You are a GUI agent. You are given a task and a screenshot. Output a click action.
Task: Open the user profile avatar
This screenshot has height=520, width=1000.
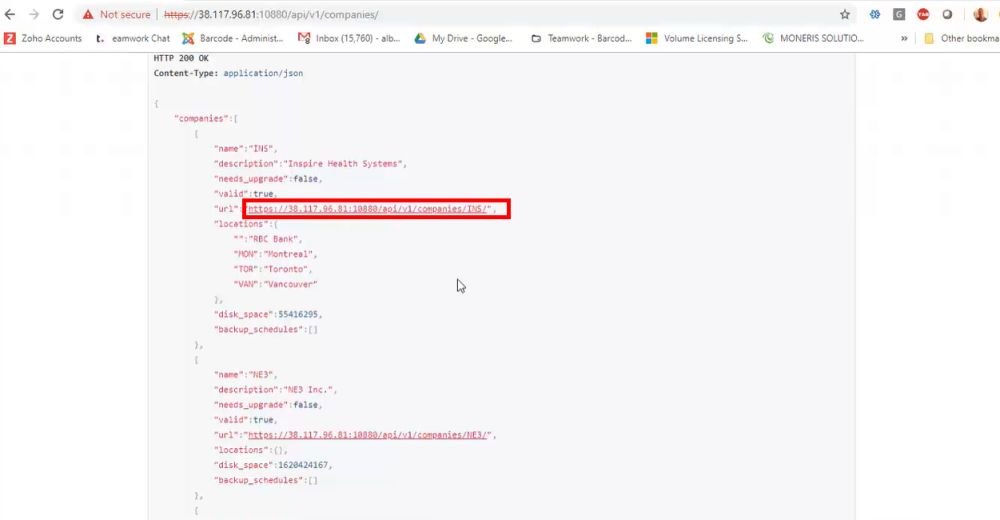pyautogui.click(x=981, y=14)
